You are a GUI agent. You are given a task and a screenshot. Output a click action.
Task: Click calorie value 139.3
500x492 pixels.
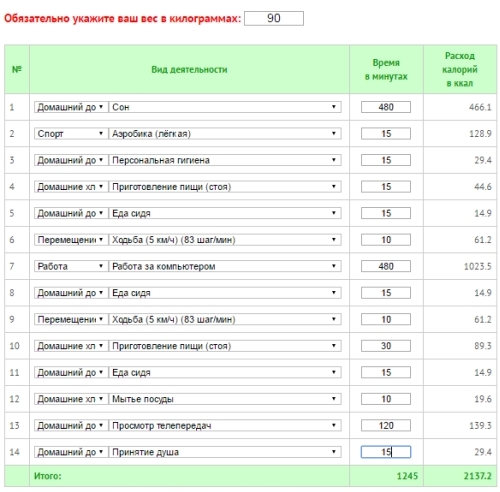tap(480, 425)
